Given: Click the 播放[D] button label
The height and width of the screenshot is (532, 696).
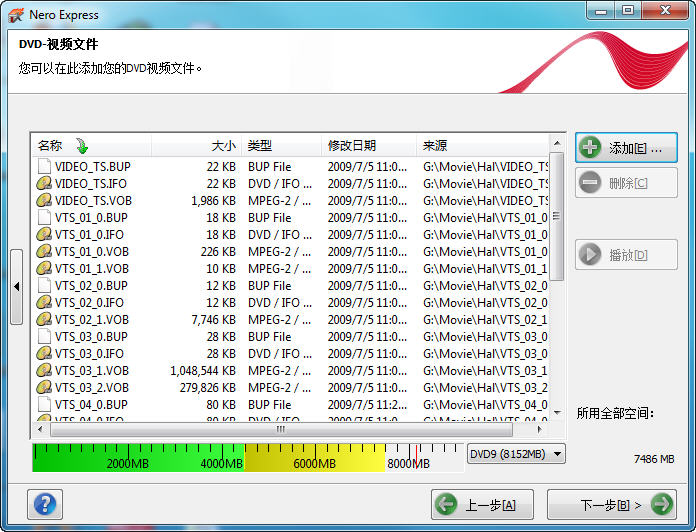Looking at the screenshot, I should point(628,255).
